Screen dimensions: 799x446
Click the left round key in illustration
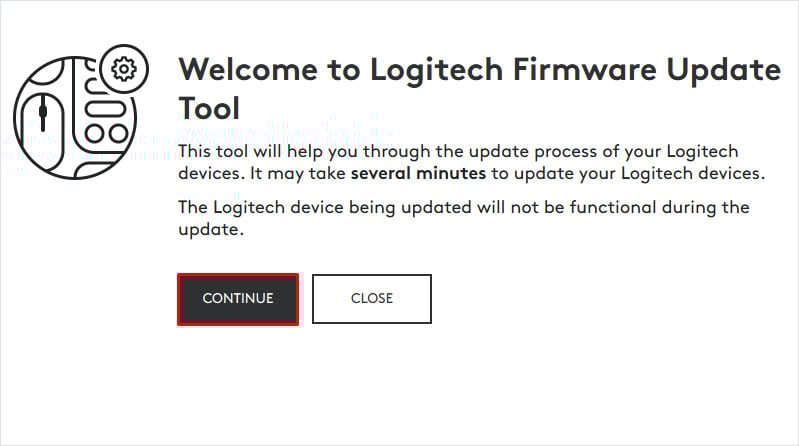click(95, 132)
